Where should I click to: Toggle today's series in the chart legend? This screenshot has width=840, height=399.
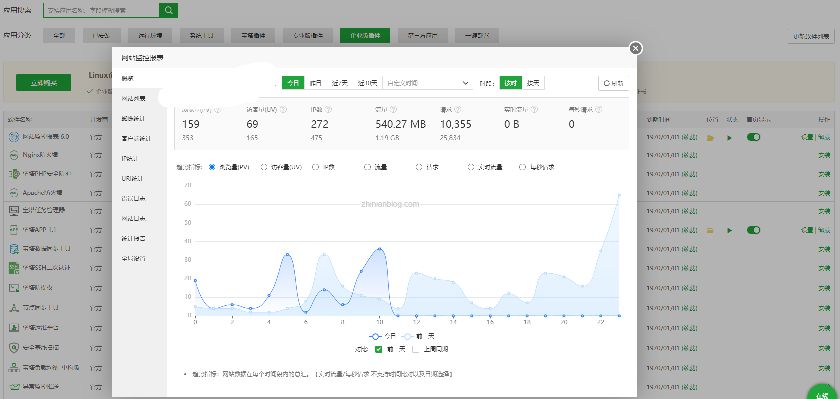point(382,336)
